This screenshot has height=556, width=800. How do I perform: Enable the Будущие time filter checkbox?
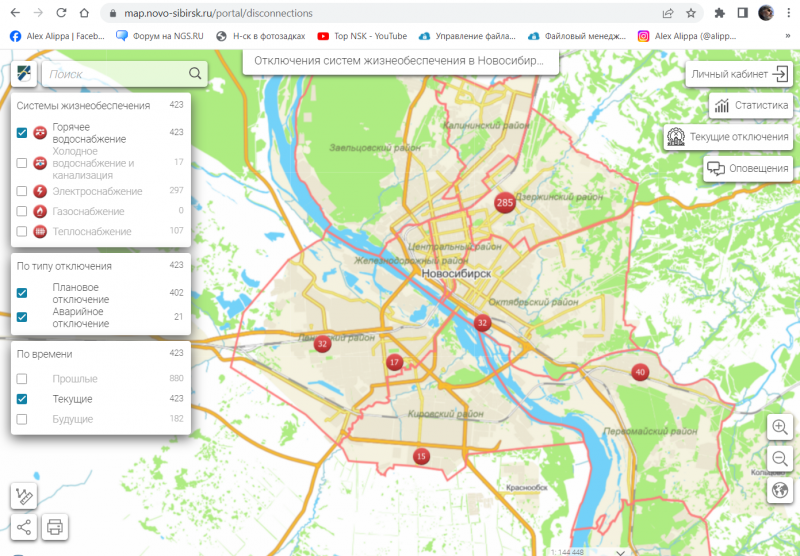click(22, 419)
